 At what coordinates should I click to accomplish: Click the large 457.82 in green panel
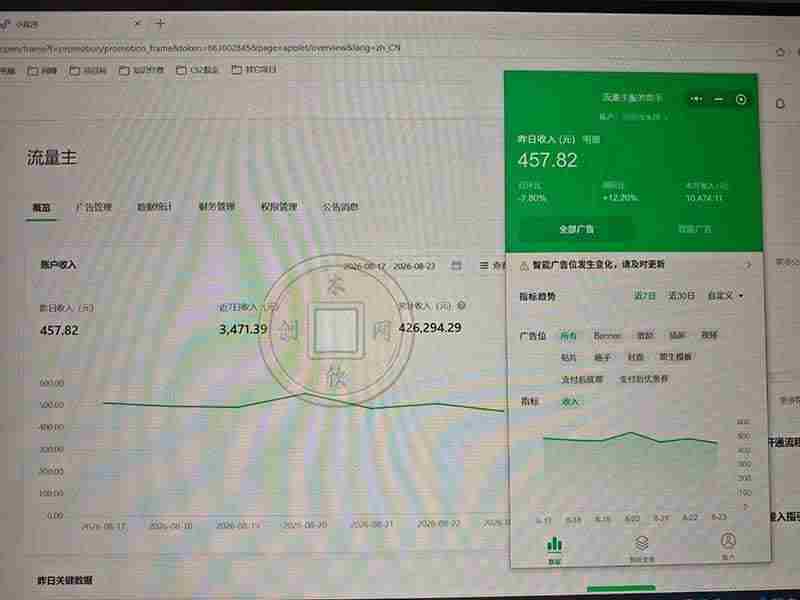547,160
